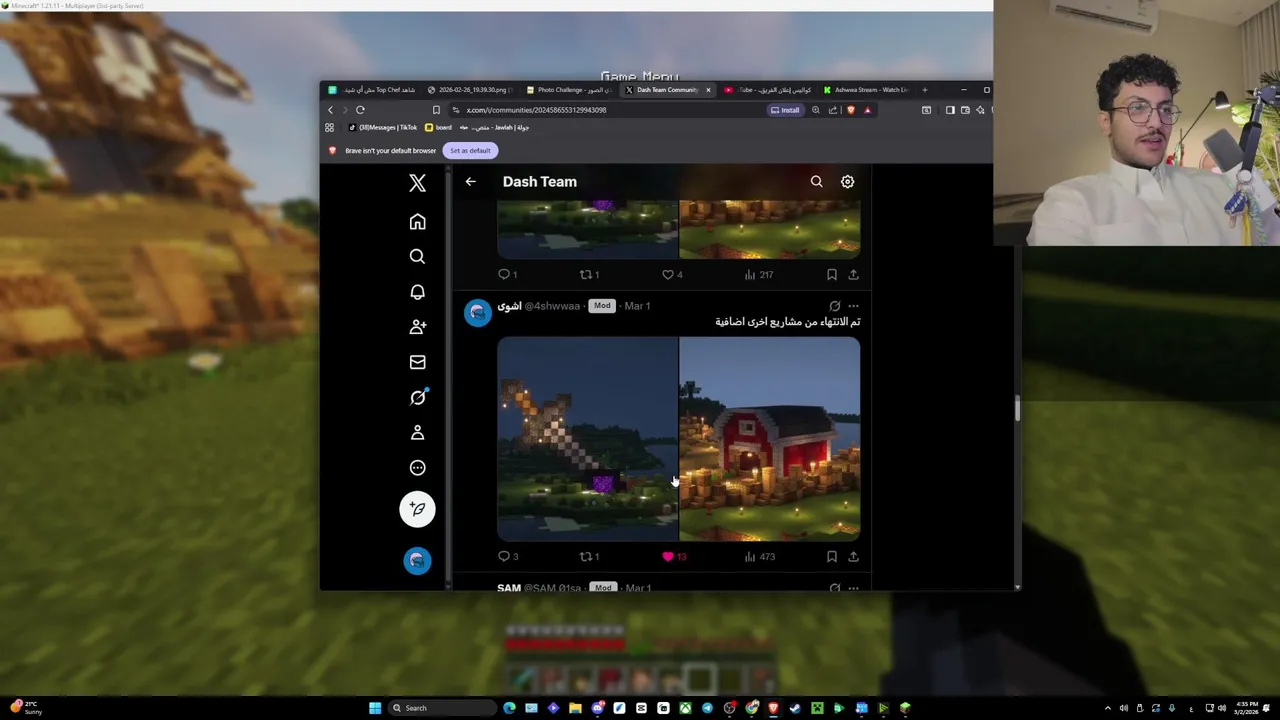Open the Mar 1 timestamp of @4shwwaa post
Screen dimensions: 1280x720
[x=637, y=306]
